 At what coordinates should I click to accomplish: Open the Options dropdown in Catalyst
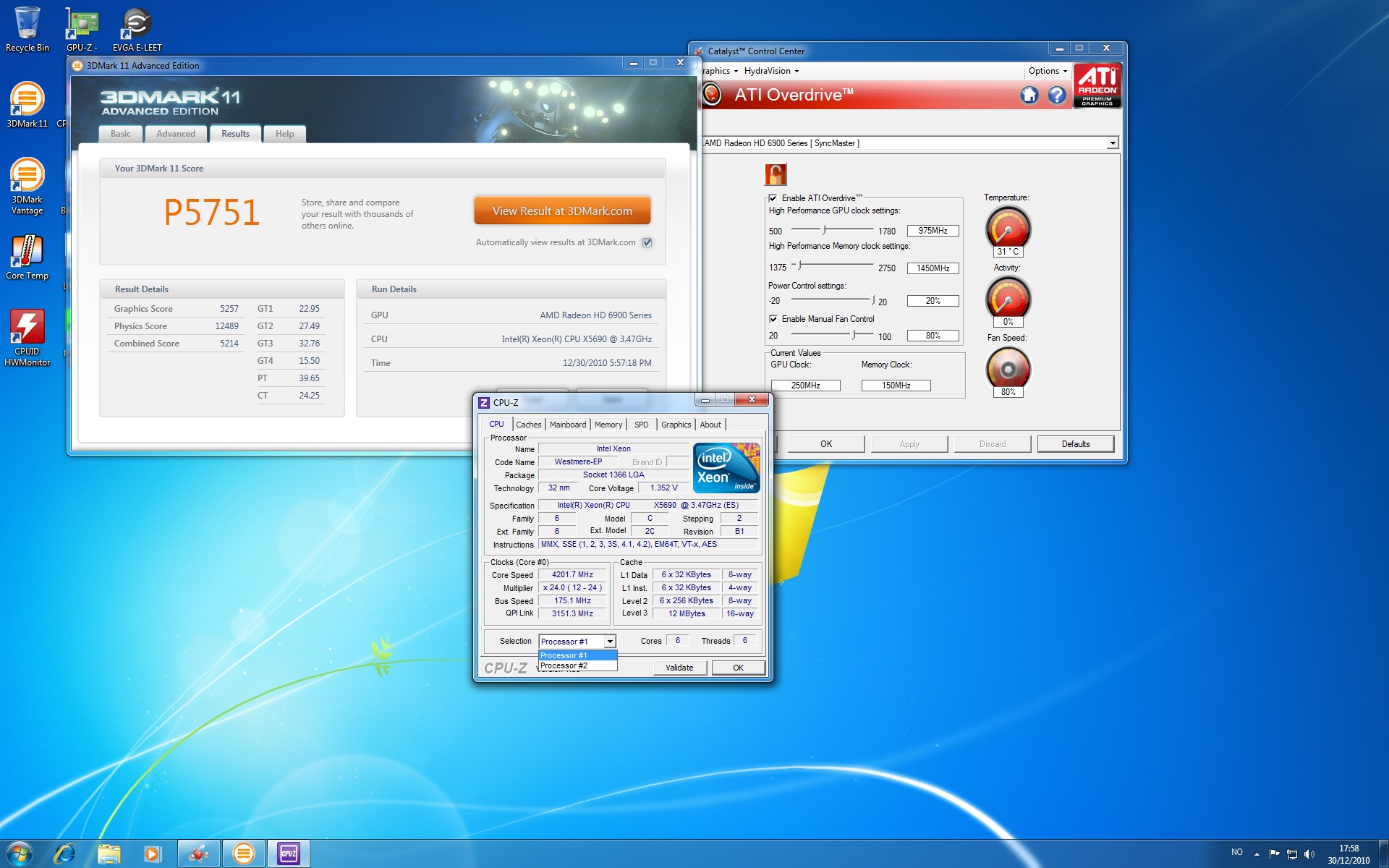(x=1048, y=71)
